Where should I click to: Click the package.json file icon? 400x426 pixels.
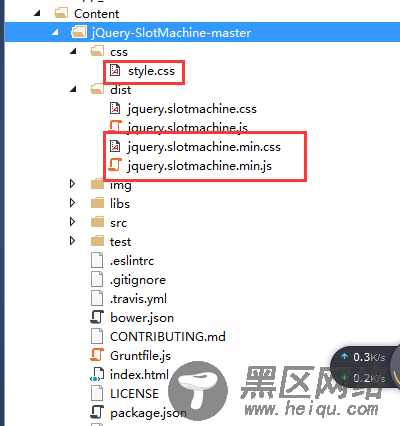coord(97,412)
